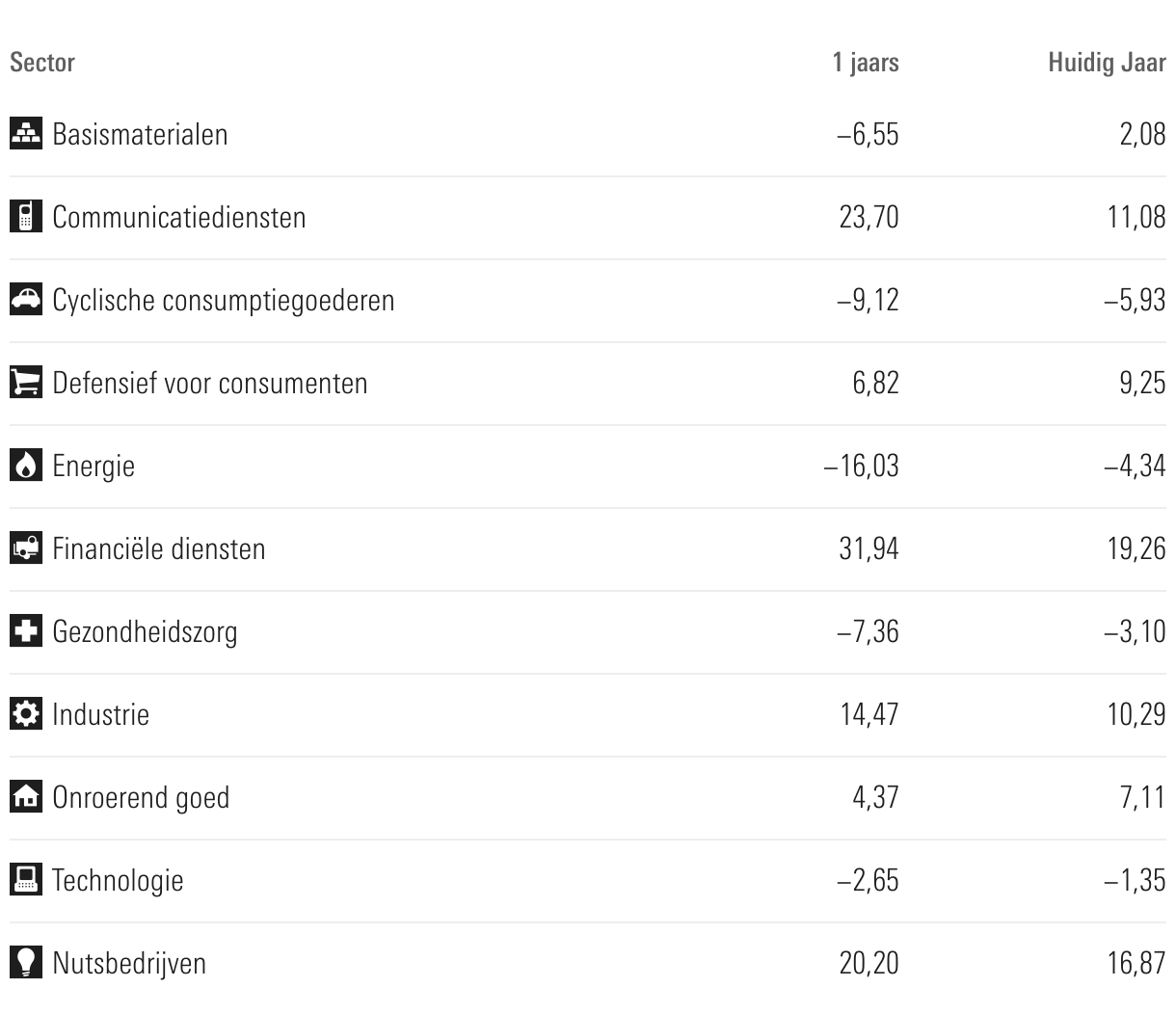Click the Onroerend goed house icon
Viewport: 1176px width, 1014px height.
(26, 797)
